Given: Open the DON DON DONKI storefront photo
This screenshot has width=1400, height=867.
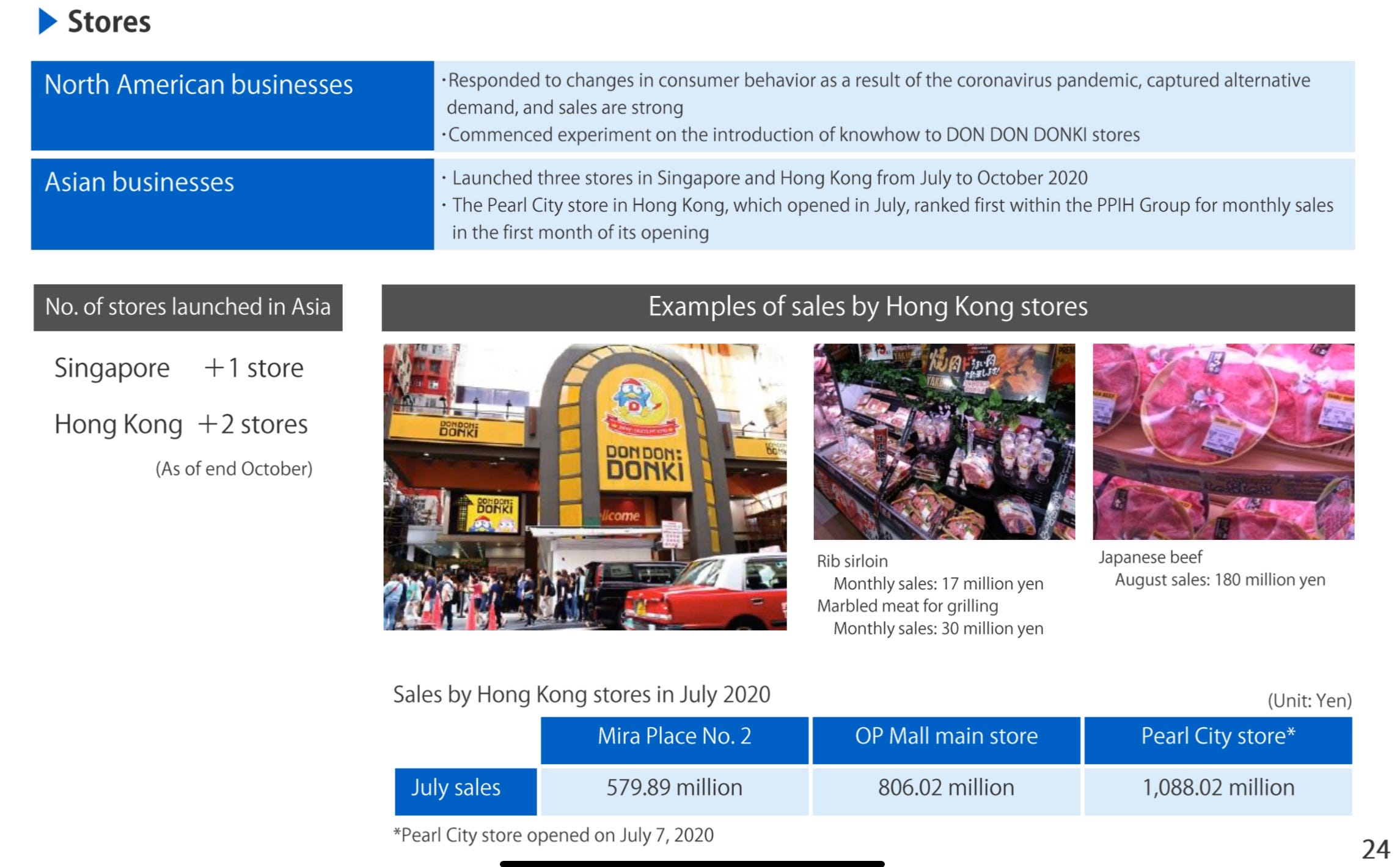Looking at the screenshot, I should tap(585, 487).
